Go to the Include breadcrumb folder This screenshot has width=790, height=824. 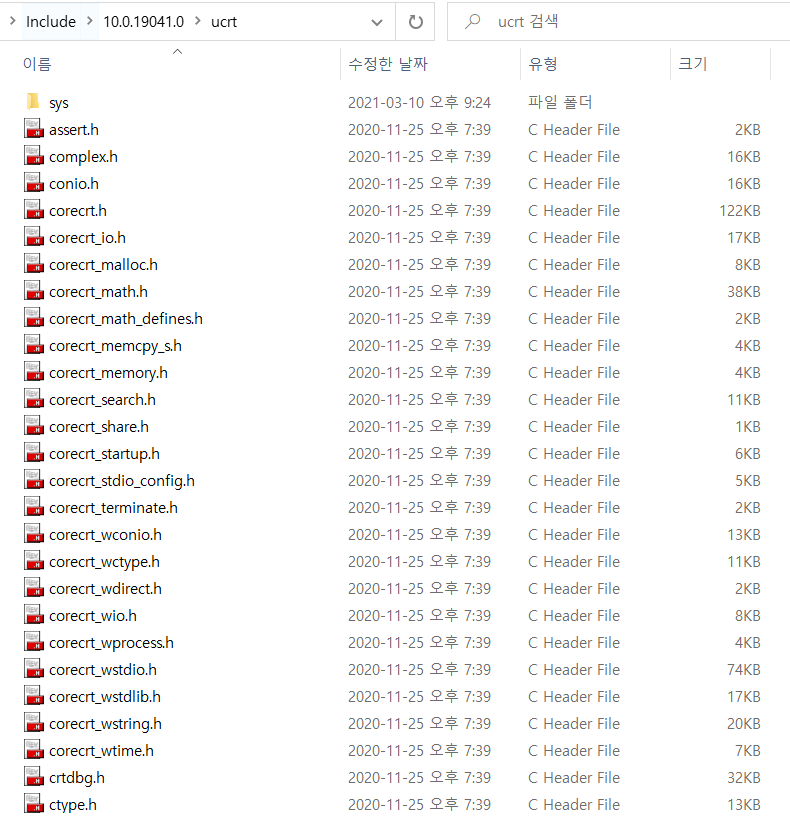(51, 22)
